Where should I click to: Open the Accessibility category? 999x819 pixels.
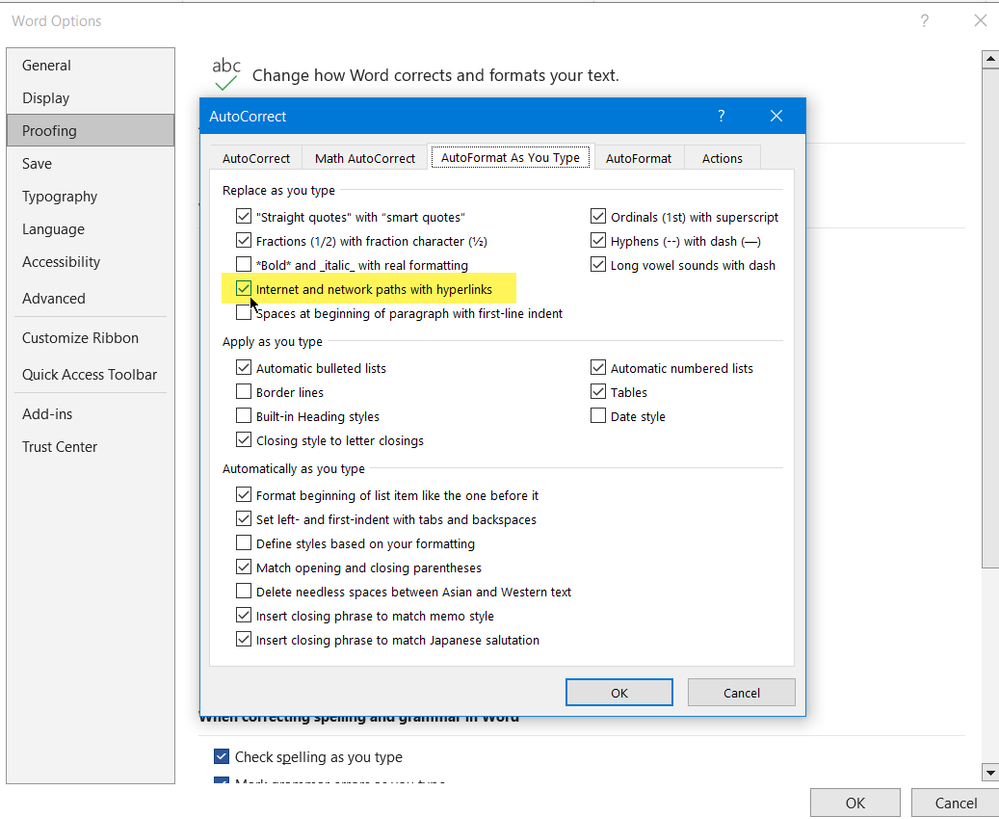[90, 262]
